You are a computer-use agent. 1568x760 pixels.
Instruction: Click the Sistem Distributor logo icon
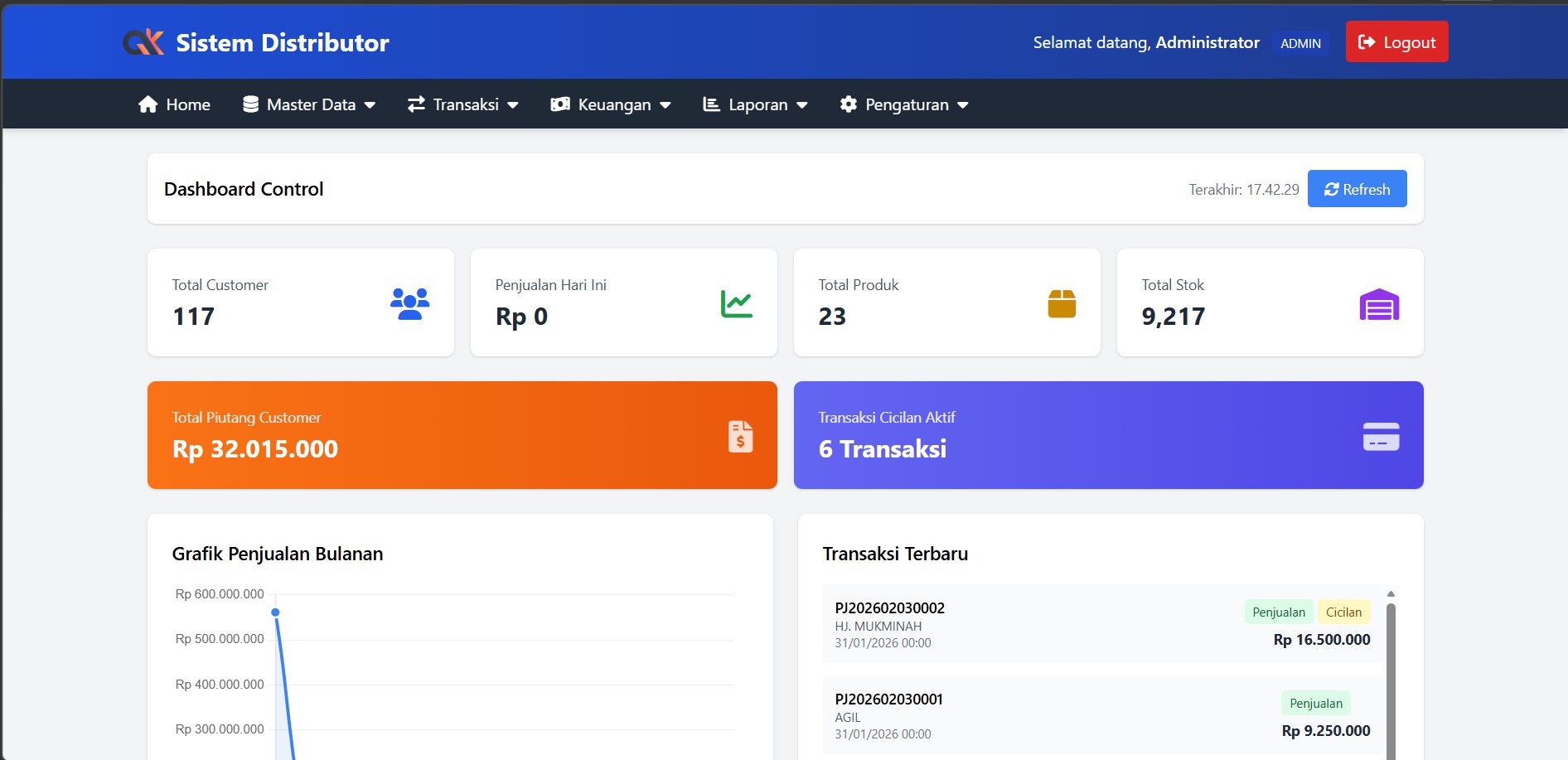pyautogui.click(x=143, y=42)
